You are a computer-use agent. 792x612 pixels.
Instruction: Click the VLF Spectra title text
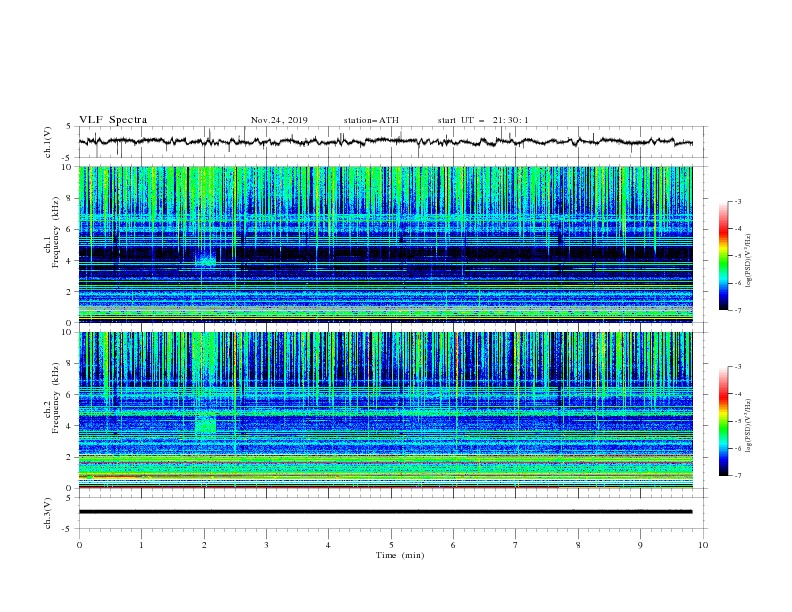click(x=113, y=120)
